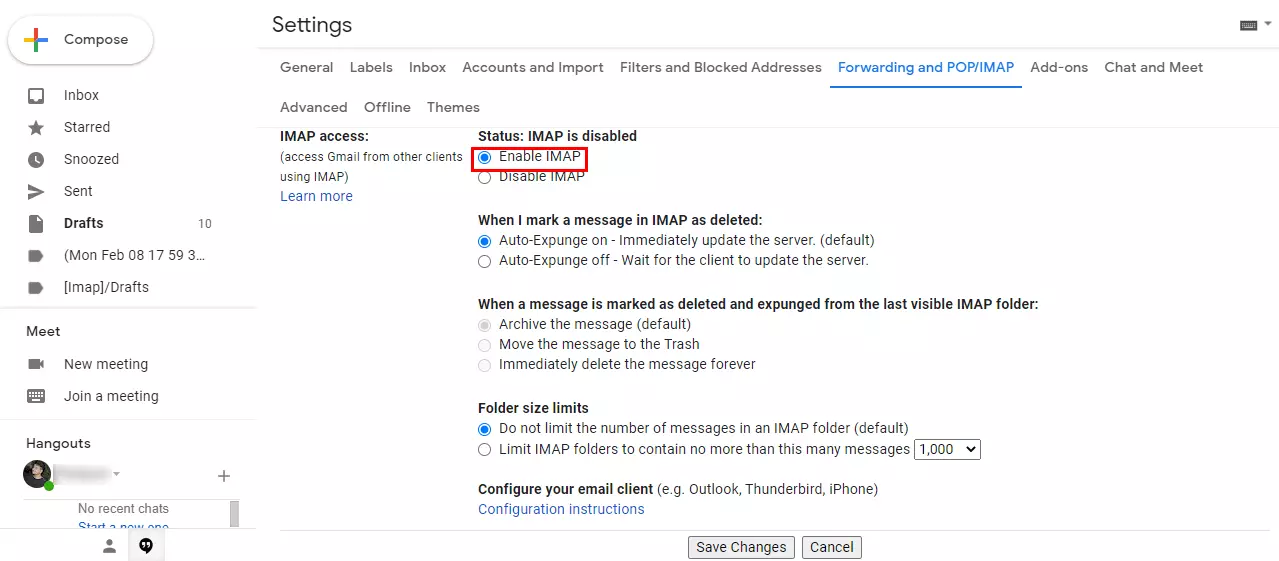
Task: Select Immediately delete the message forever
Action: tap(485, 365)
